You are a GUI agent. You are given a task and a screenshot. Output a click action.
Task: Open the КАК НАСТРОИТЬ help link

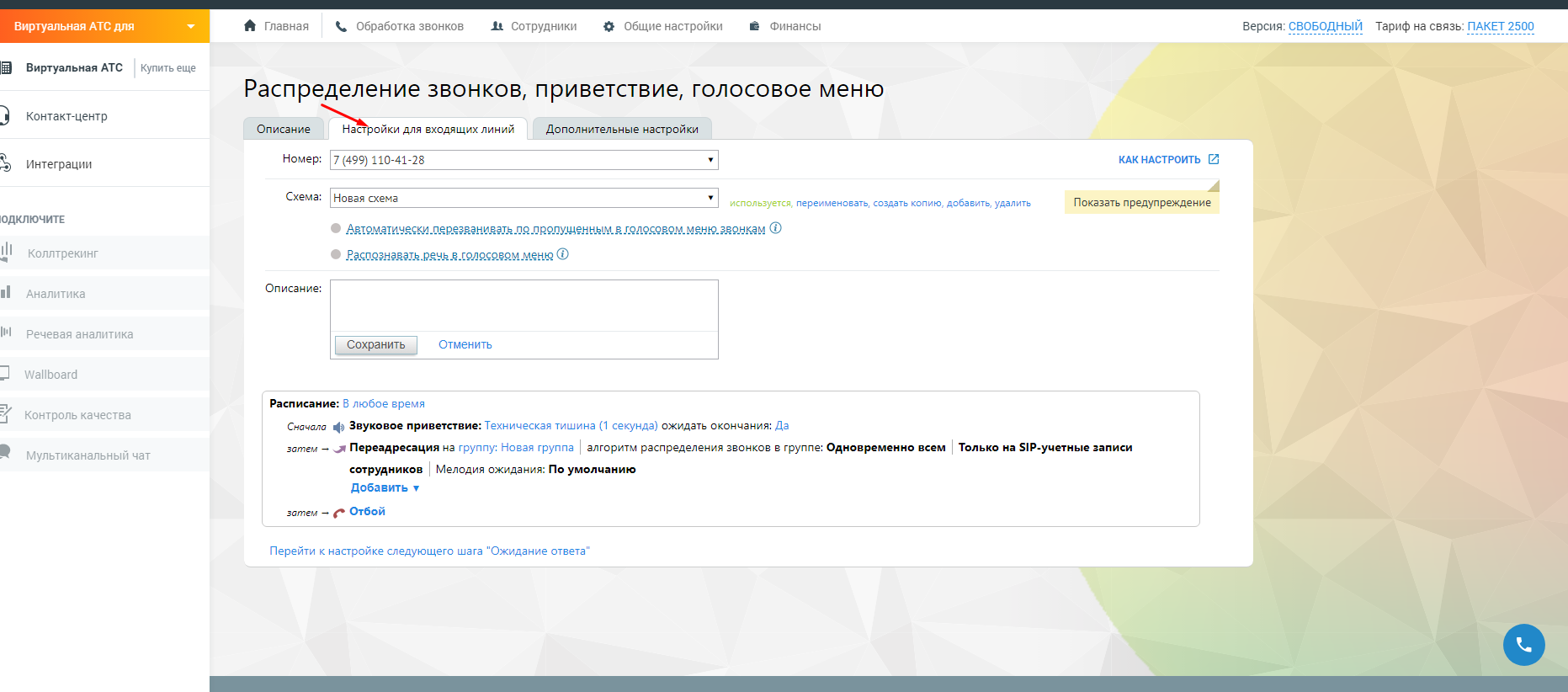1159,159
